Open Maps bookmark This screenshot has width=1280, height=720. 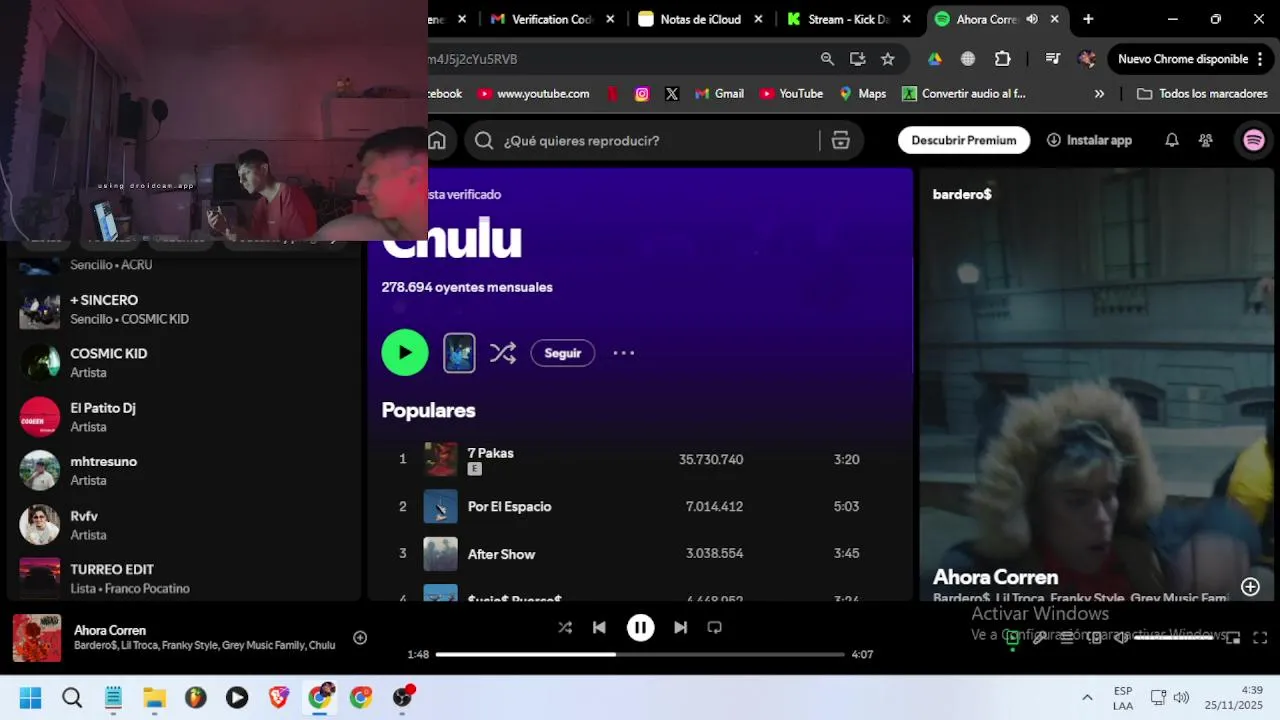tap(863, 93)
